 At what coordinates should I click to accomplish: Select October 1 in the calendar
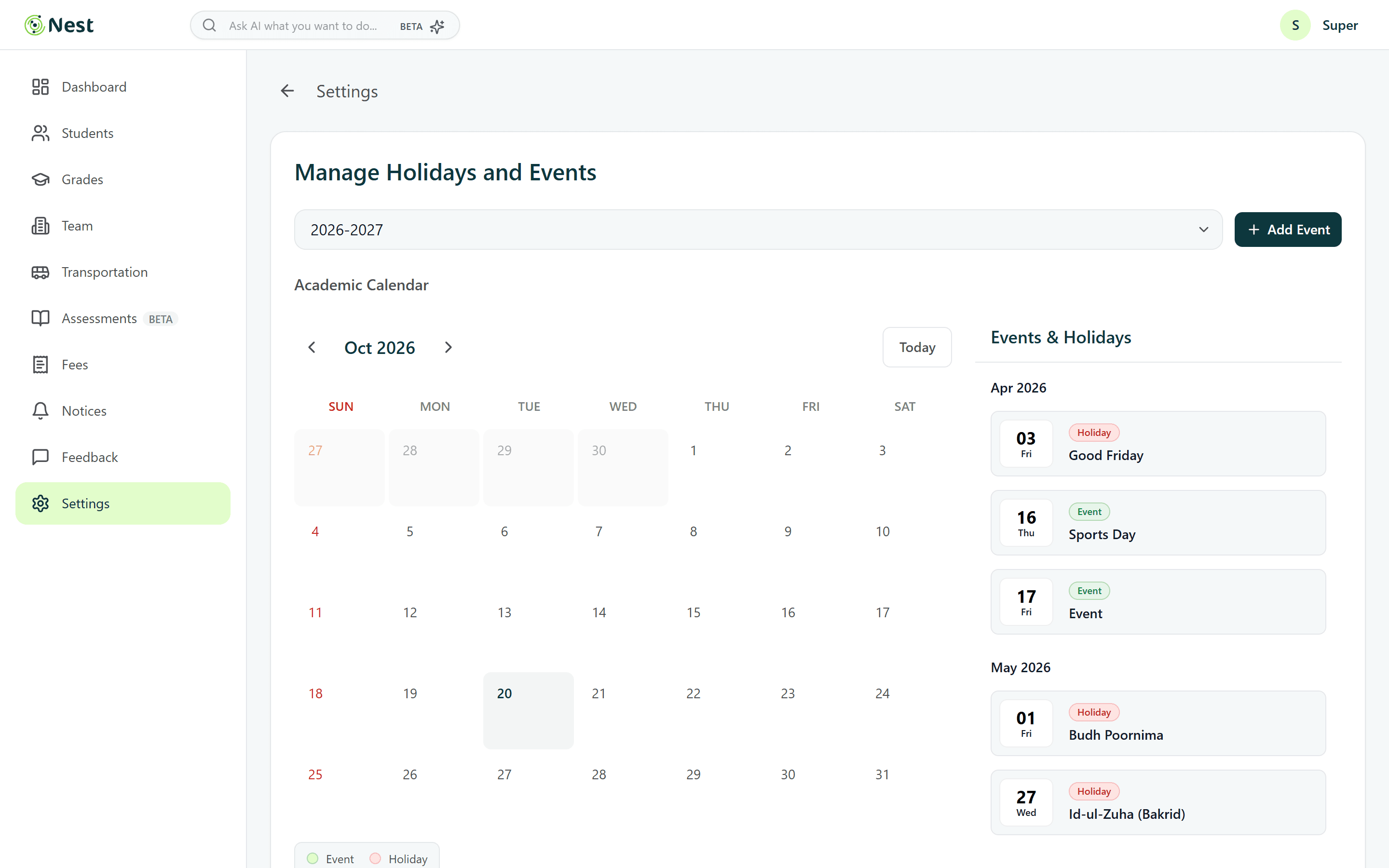(717, 468)
